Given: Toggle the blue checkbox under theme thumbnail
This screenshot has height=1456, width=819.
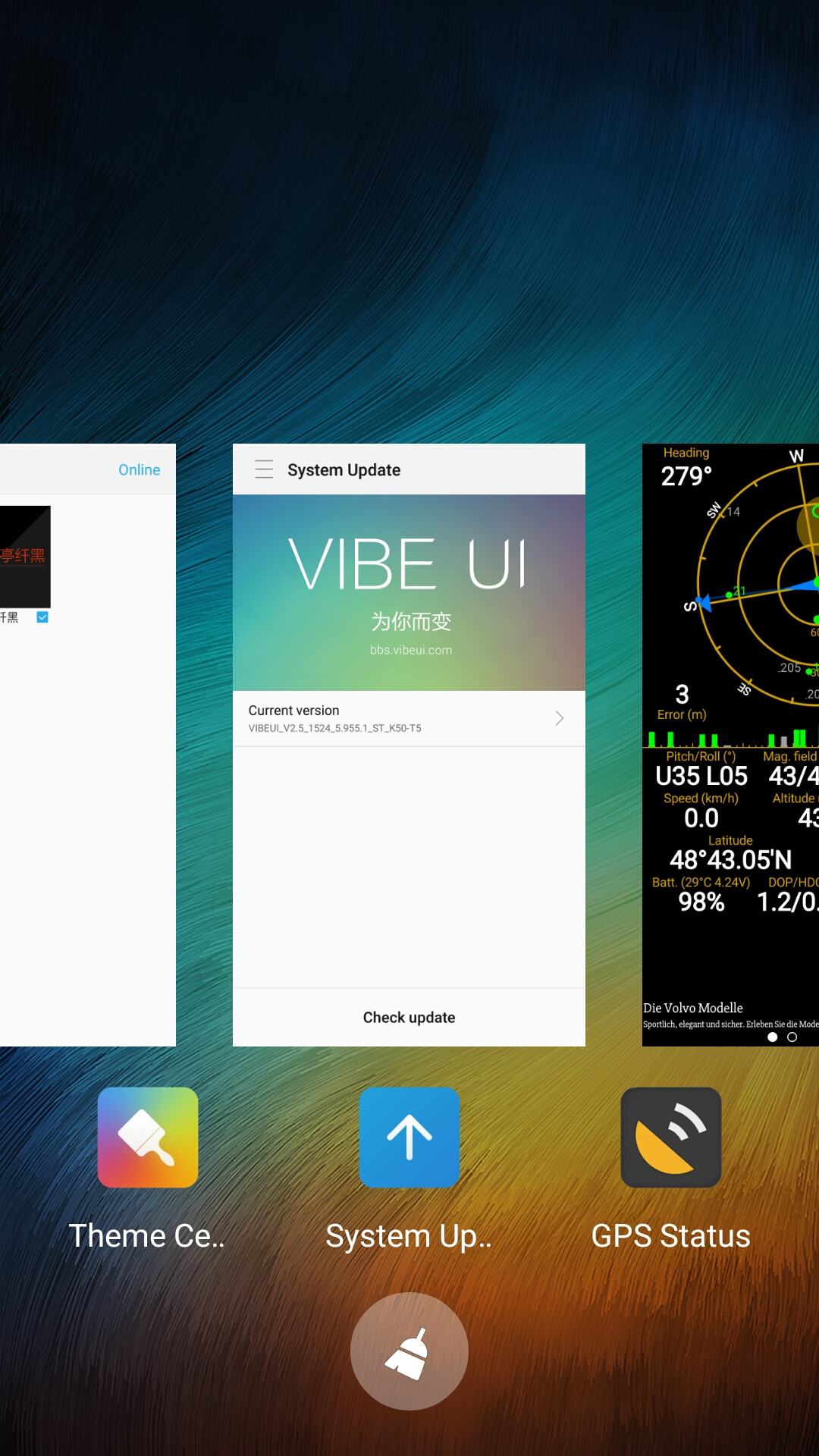Looking at the screenshot, I should coord(42,617).
